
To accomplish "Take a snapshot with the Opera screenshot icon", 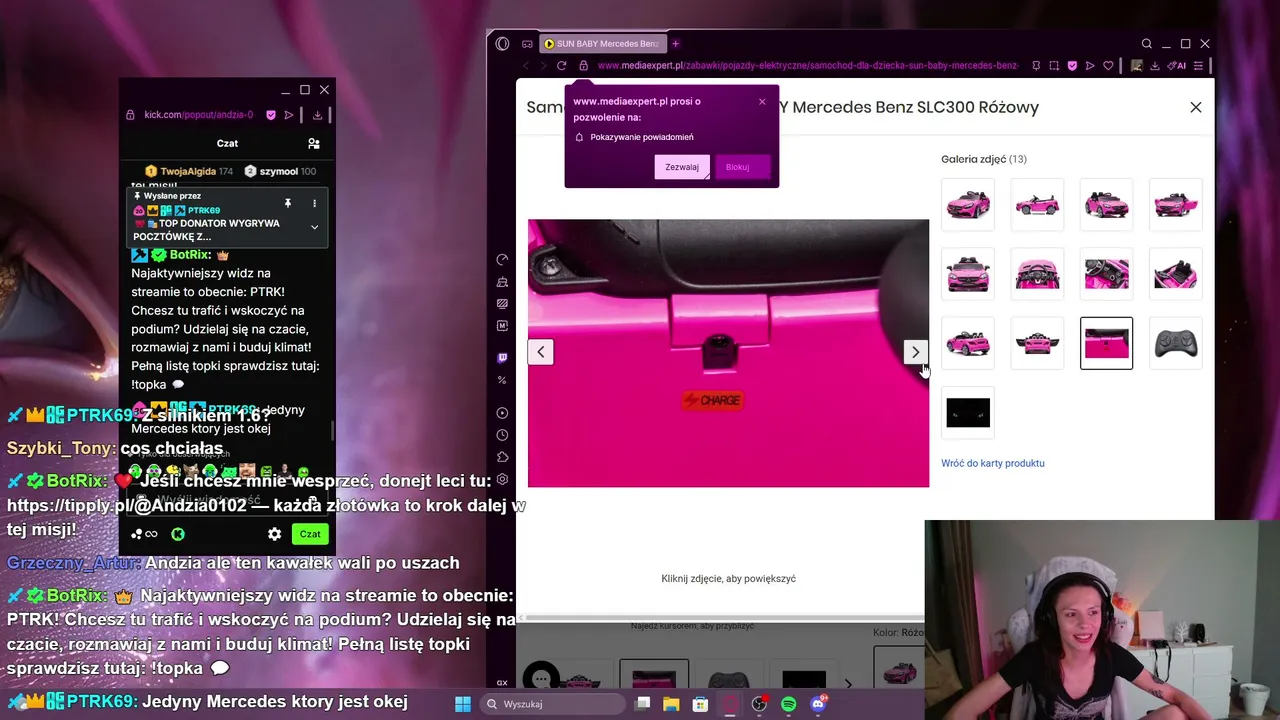I will coord(1054,66).
